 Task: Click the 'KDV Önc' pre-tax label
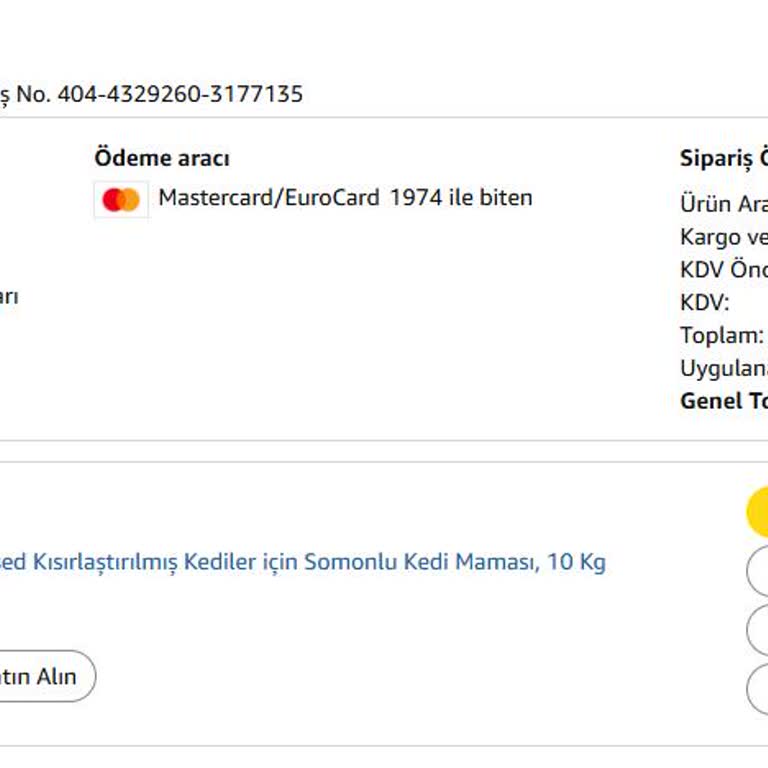click(724, 270)
